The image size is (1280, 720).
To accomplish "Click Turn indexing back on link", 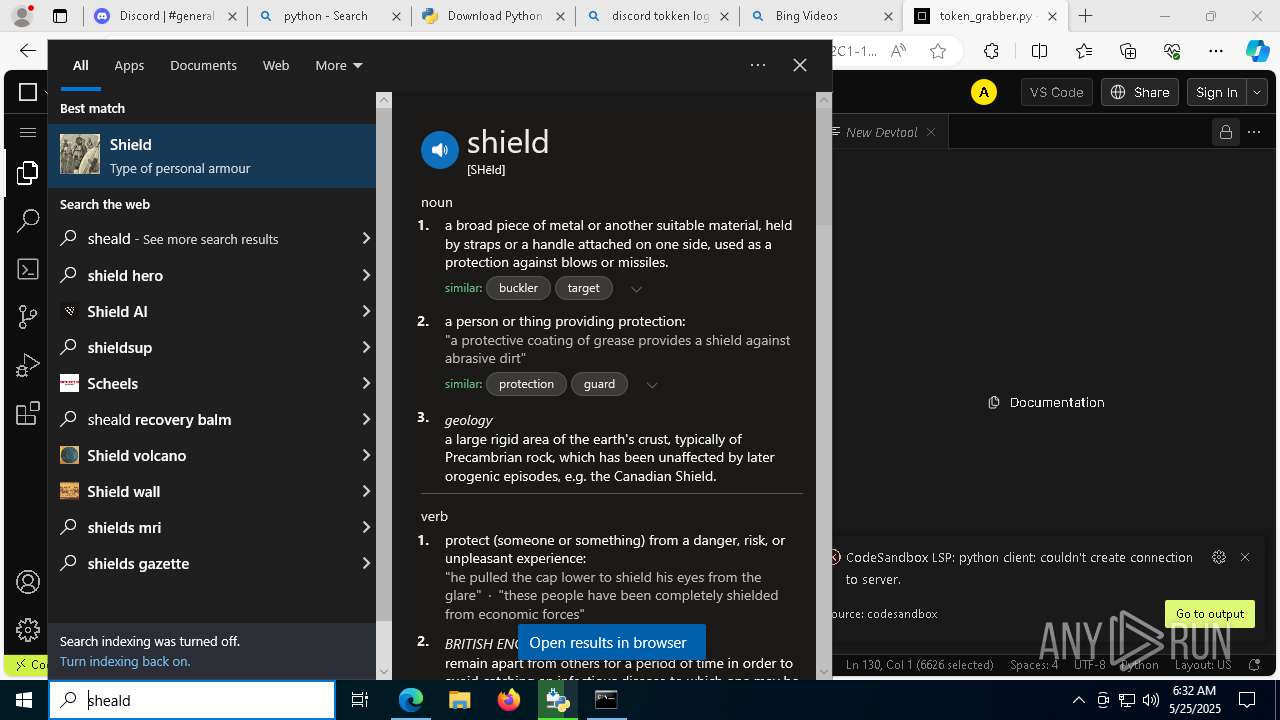I will pyautogui.click(x=125, y=661).
